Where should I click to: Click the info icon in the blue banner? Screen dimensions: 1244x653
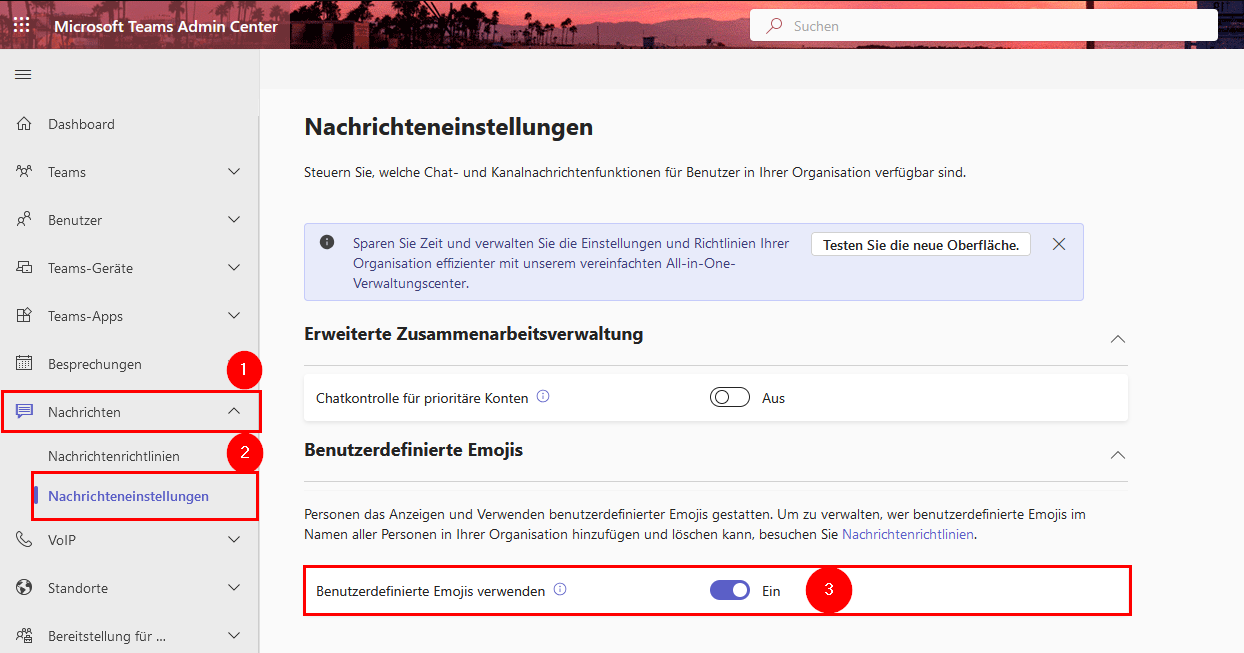coord(327,243)
